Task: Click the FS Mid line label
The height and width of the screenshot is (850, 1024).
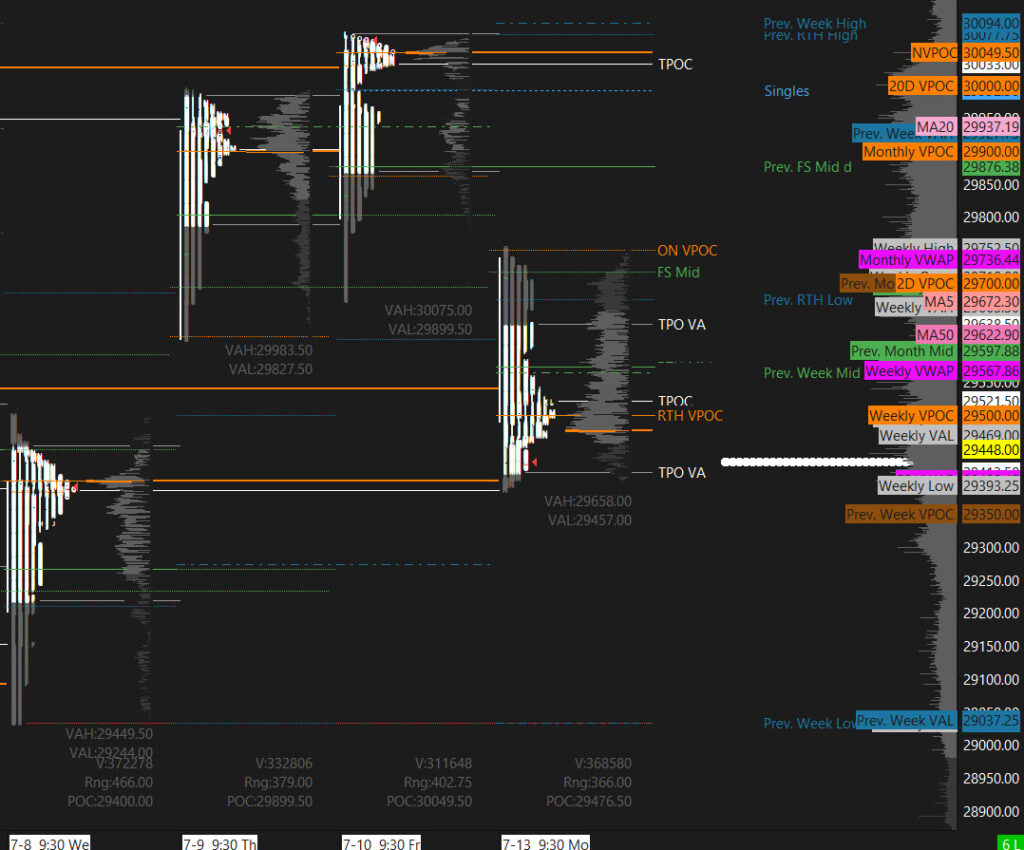Action: click(x=678, y=272)
